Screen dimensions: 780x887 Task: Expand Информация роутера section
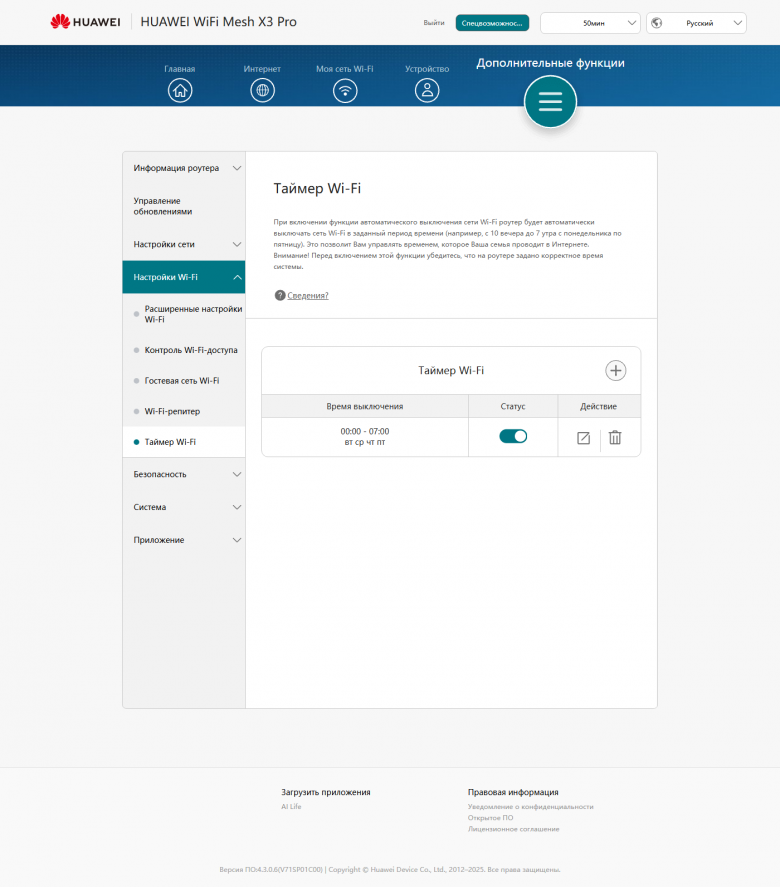(184, 168)
